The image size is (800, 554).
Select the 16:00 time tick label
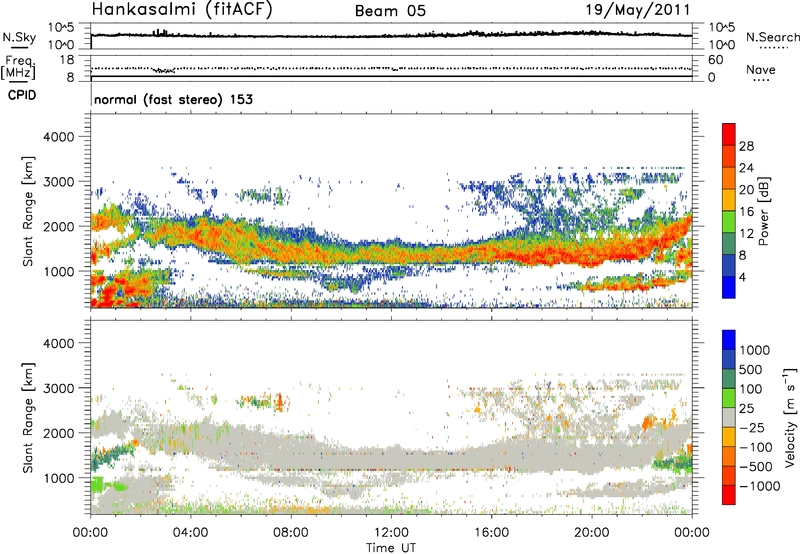(x=491, y=533)
